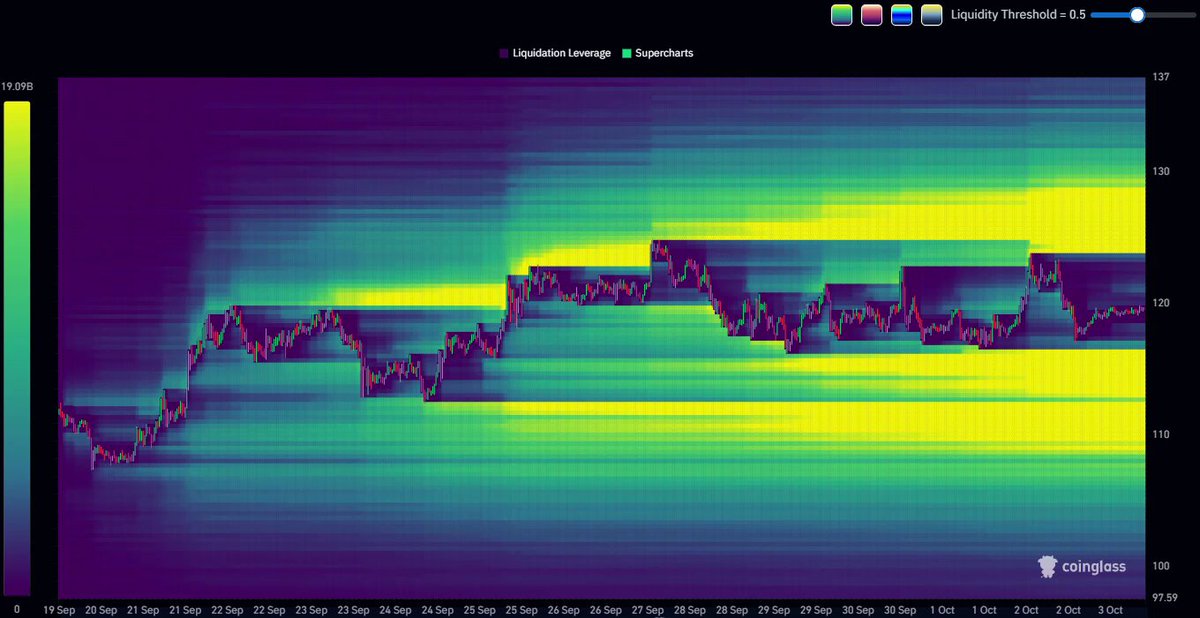Select the pink-purple color theme swatch
Screen dimensions: 1200x618
(872, 15)
